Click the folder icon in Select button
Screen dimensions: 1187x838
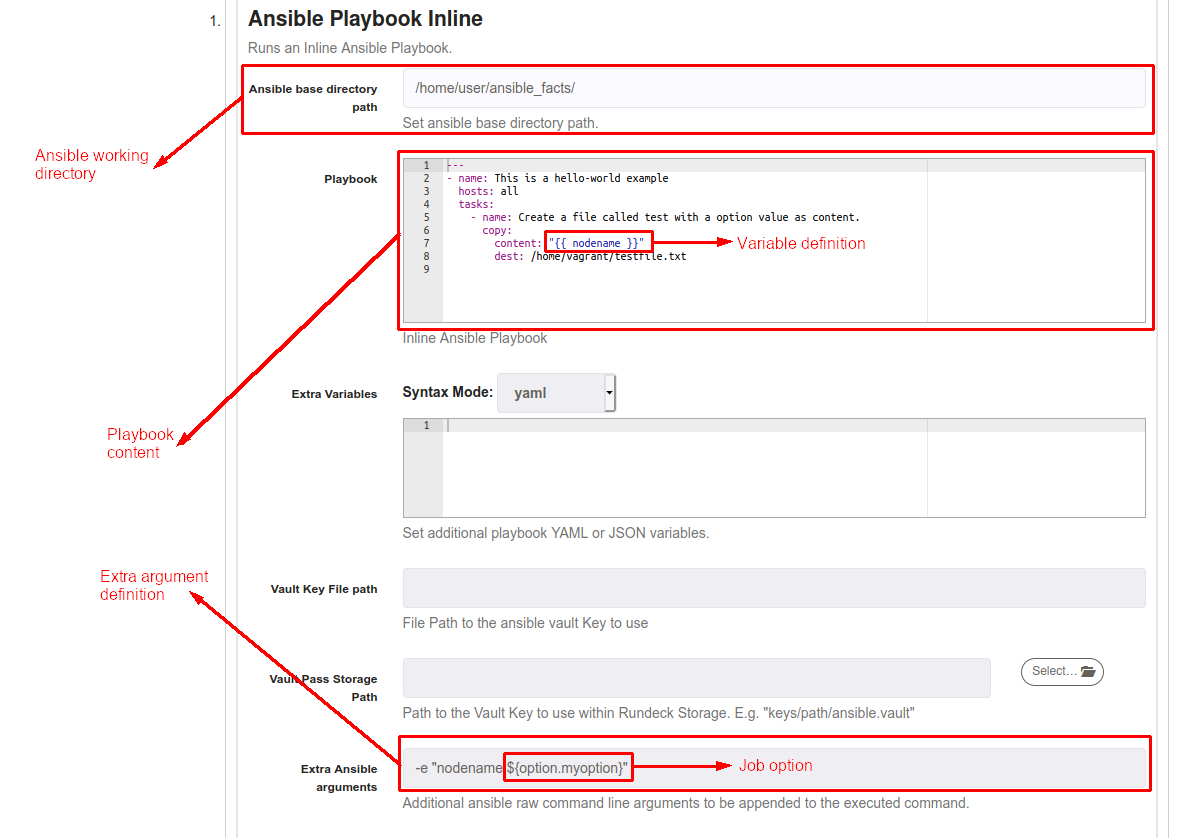(1088, 671)
